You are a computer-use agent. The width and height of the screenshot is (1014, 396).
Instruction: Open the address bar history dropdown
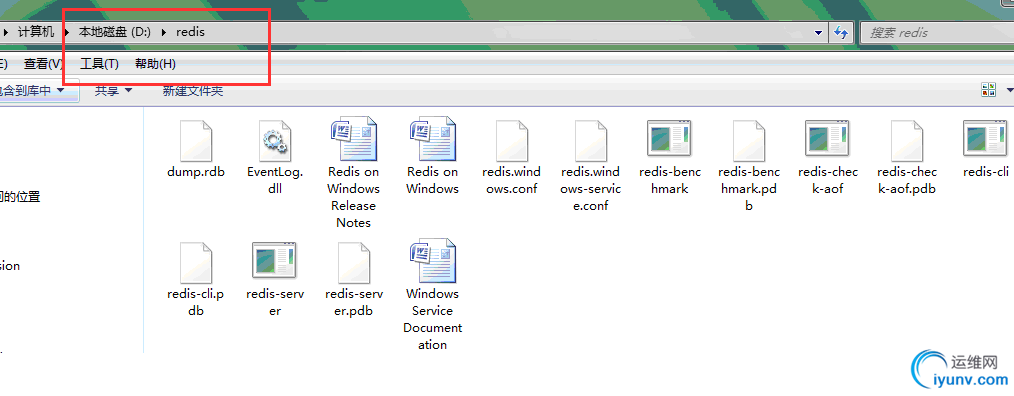click(x=819, y=32)
